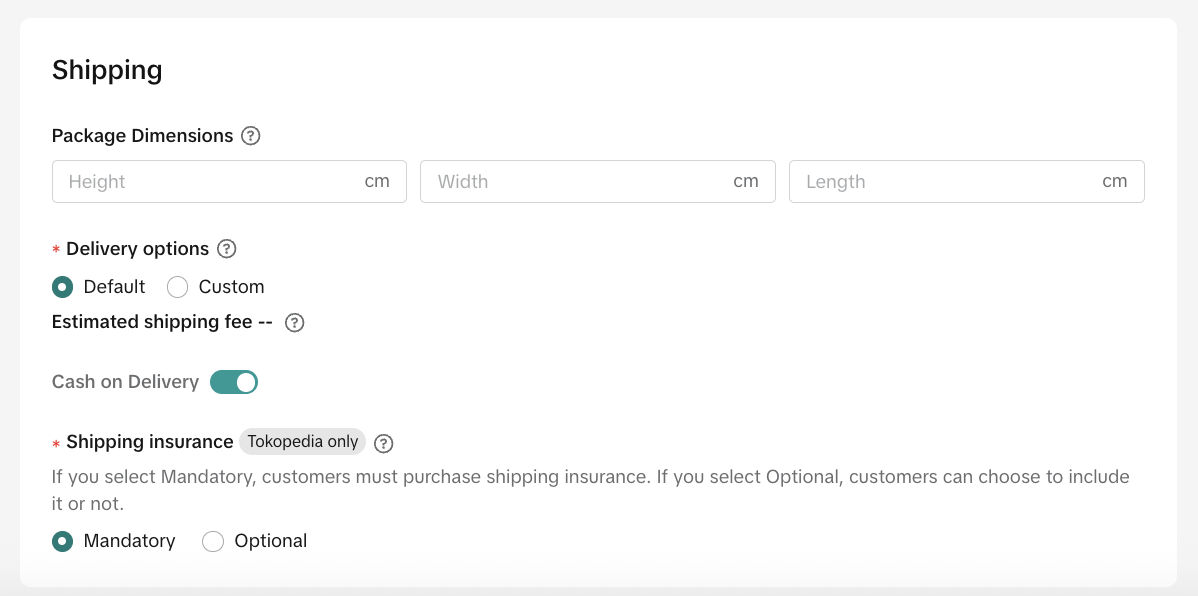
Task: Click the Tokopedia only badge
Action: 302,442
